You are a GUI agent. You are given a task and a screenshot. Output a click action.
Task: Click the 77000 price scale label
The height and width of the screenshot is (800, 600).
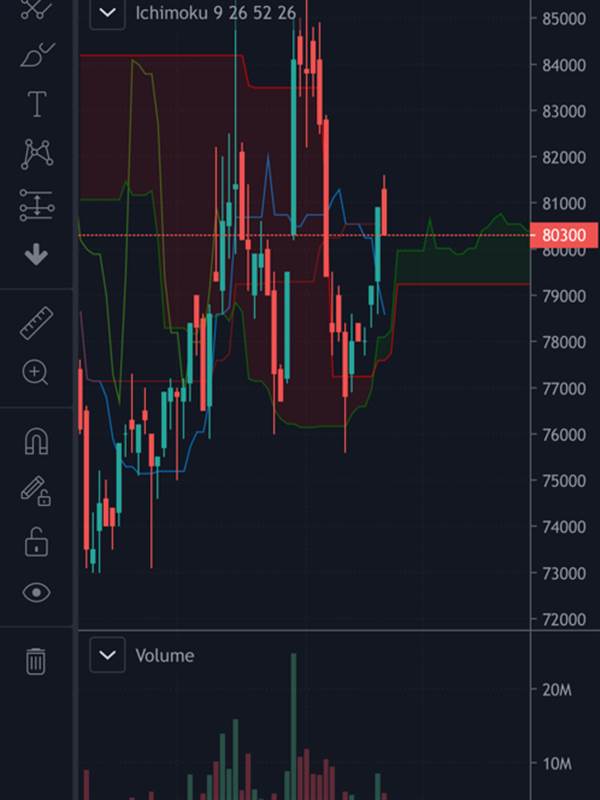pyautogui.click(x=564, y=388)
